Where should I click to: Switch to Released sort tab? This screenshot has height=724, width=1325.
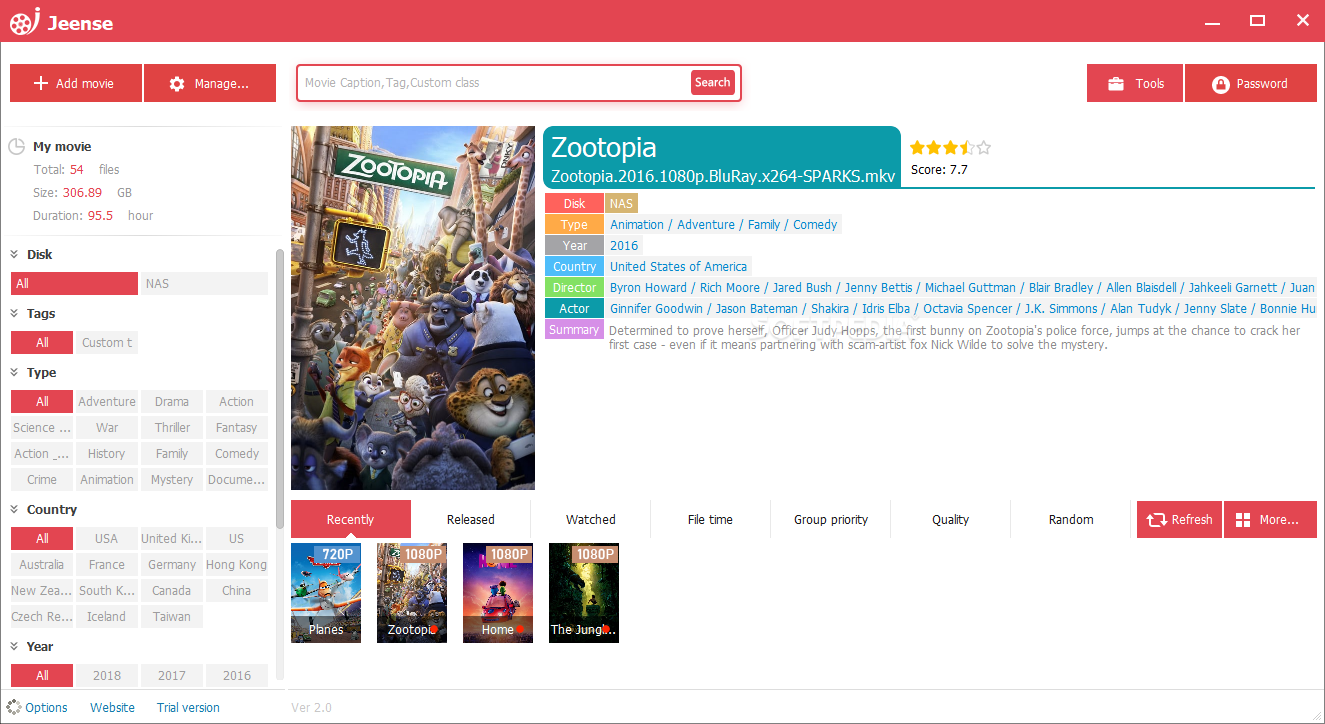click(x=471, y=519)
